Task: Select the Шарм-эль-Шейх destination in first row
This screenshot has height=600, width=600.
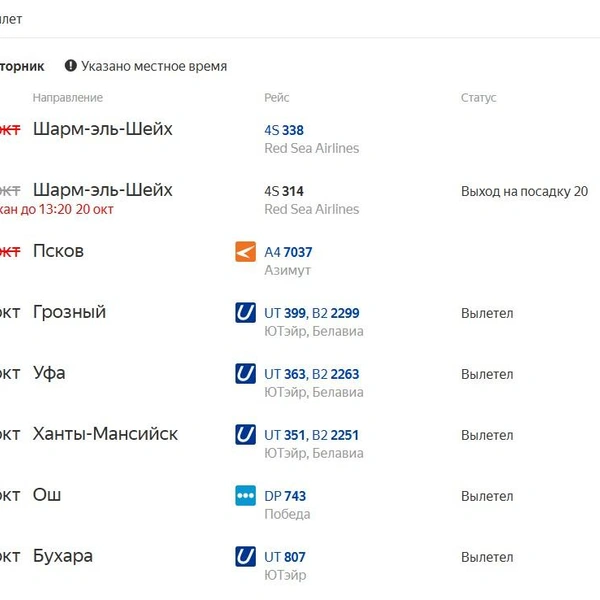Action: 103,129
